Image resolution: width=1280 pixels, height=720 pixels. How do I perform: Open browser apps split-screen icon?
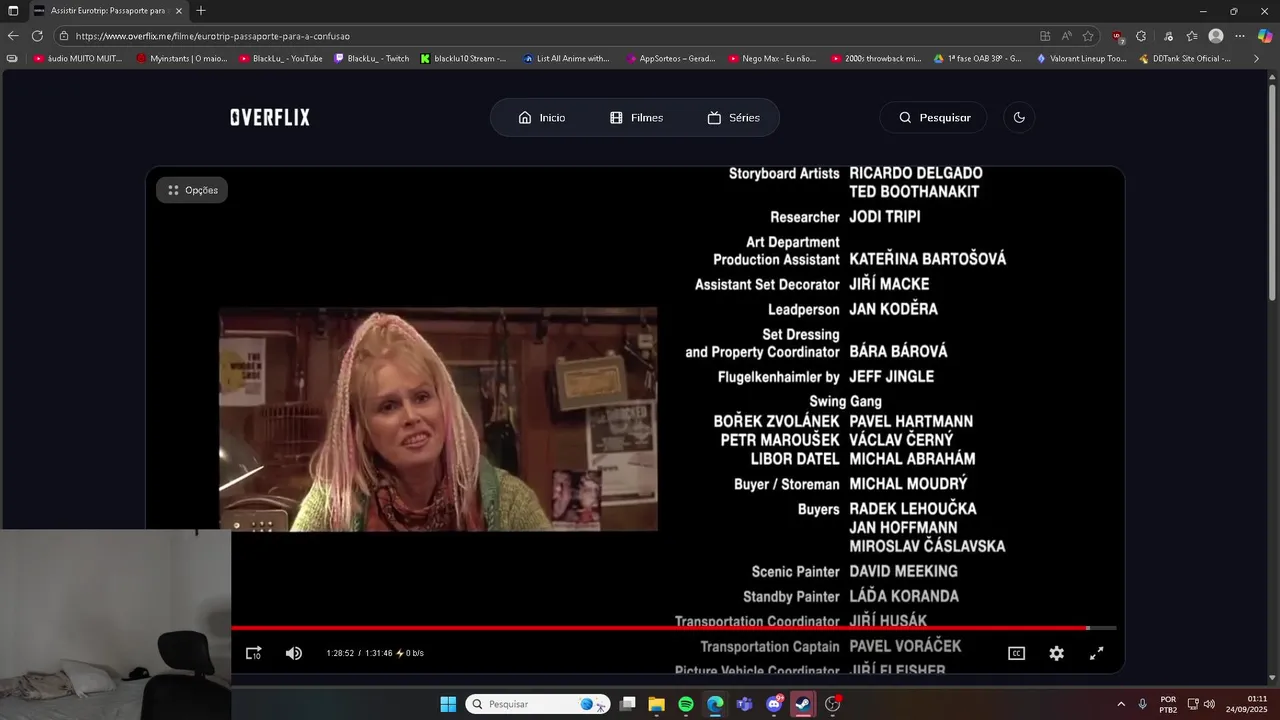pos(1045,36)
